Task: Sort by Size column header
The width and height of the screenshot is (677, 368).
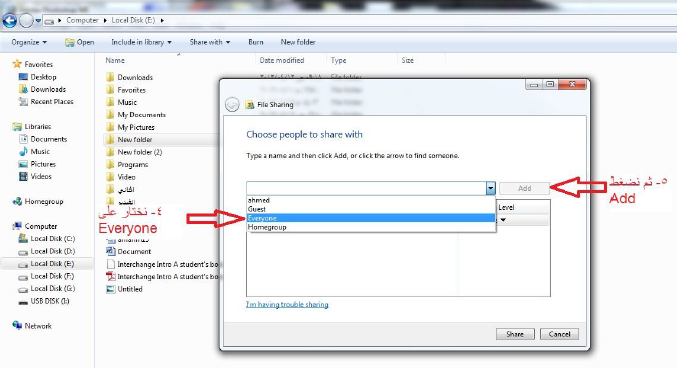Action: coord(408,60)
